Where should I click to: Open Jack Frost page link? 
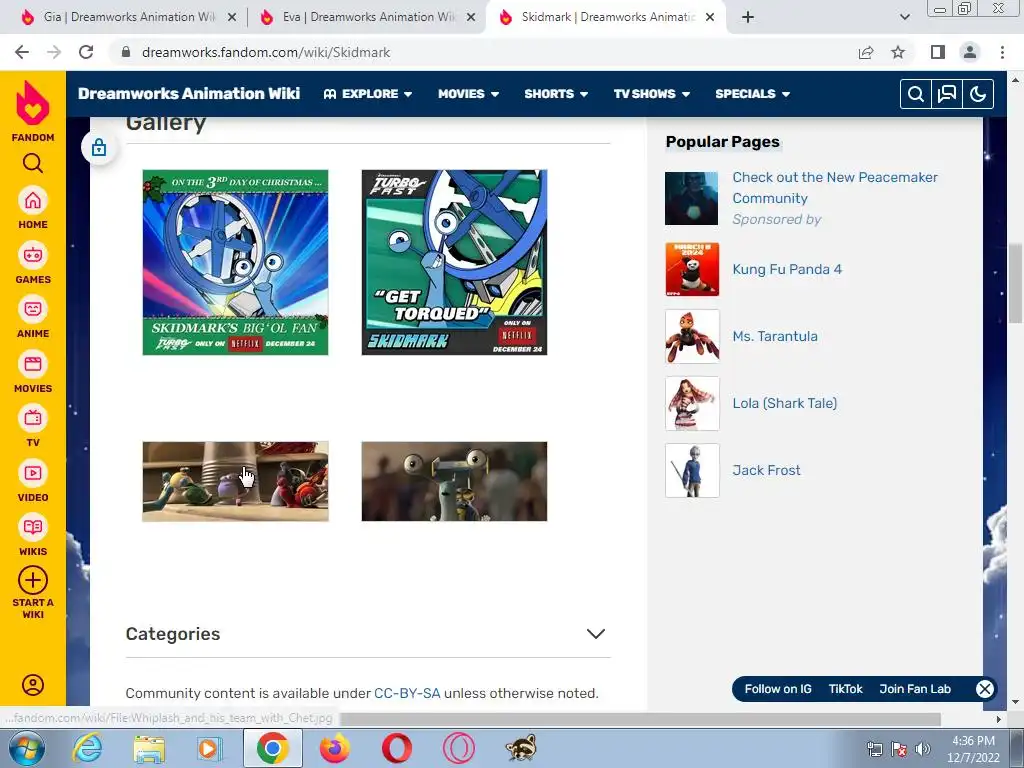[766, 470]
